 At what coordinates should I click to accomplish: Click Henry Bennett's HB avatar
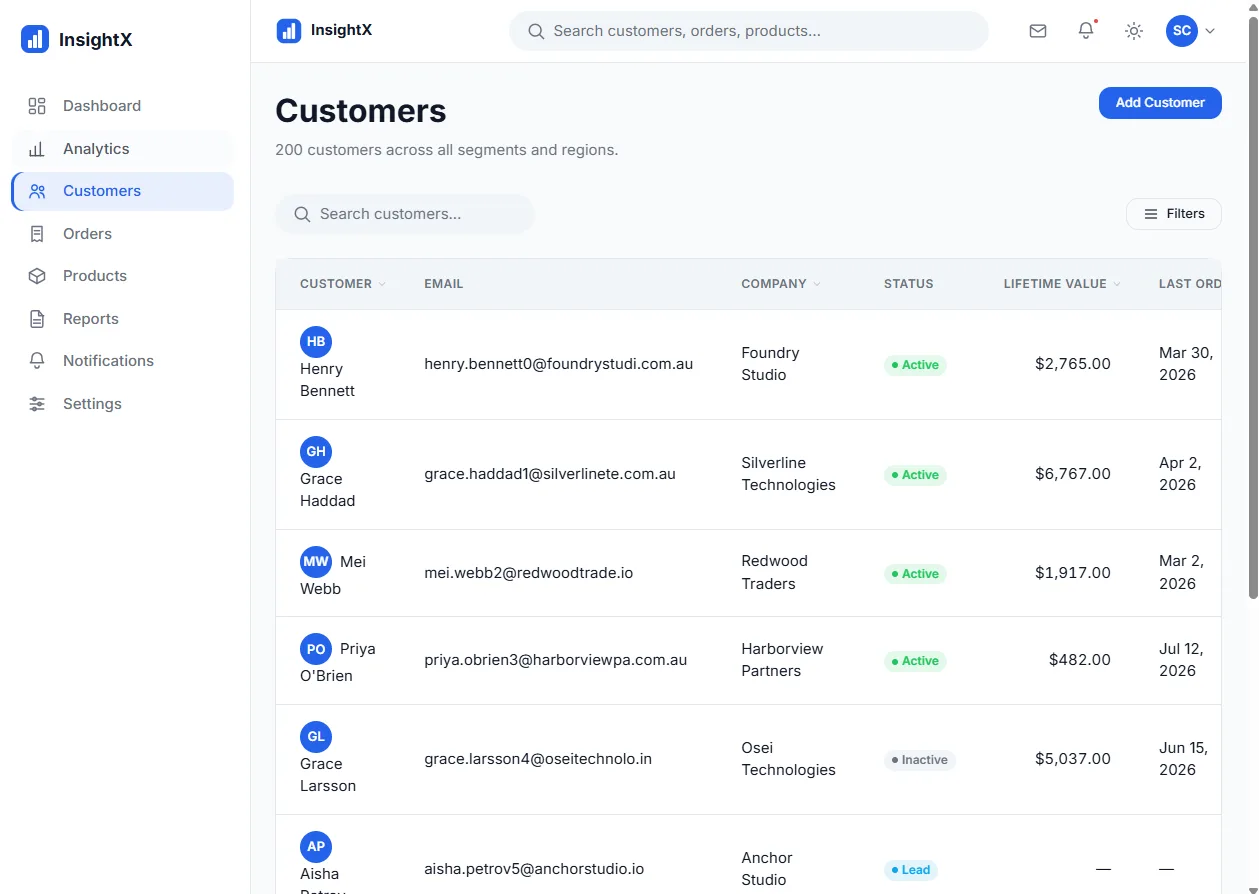[316, 342]
